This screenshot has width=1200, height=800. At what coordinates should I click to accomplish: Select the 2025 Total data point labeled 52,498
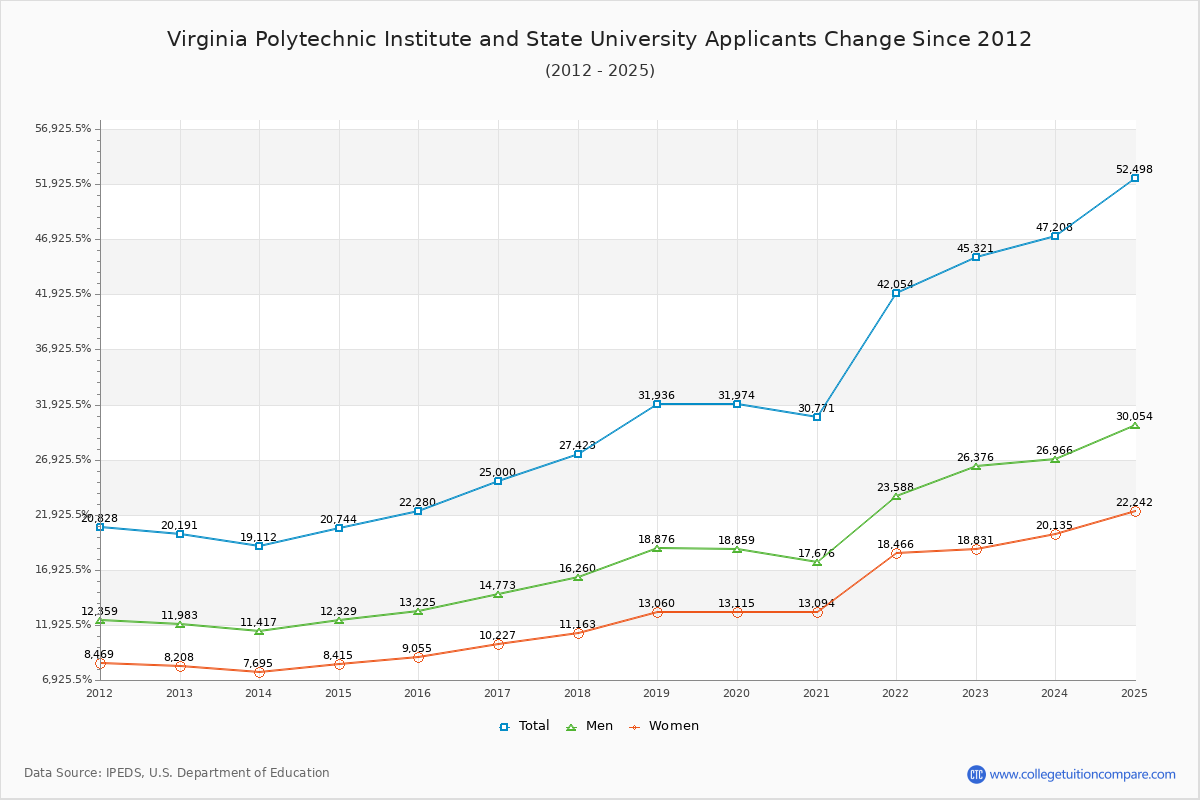[1133, 177]
